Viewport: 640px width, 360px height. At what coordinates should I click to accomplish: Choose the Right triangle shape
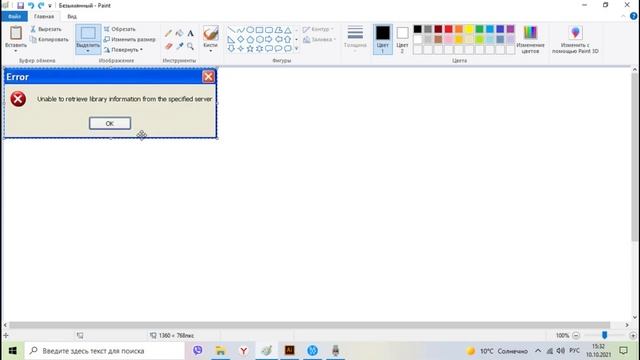point(231,39)
